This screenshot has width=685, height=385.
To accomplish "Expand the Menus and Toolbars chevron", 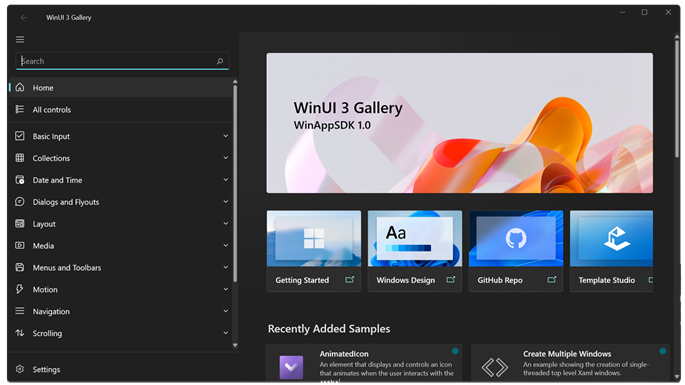I will [x=226, y=267].
